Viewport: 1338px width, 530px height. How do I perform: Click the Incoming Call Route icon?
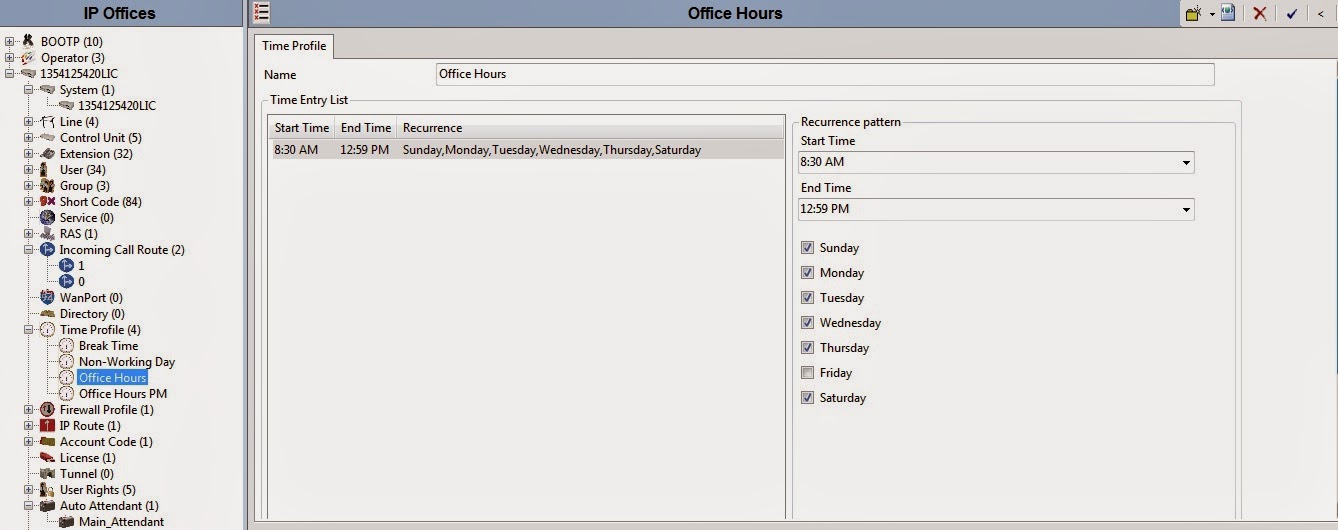47,249
